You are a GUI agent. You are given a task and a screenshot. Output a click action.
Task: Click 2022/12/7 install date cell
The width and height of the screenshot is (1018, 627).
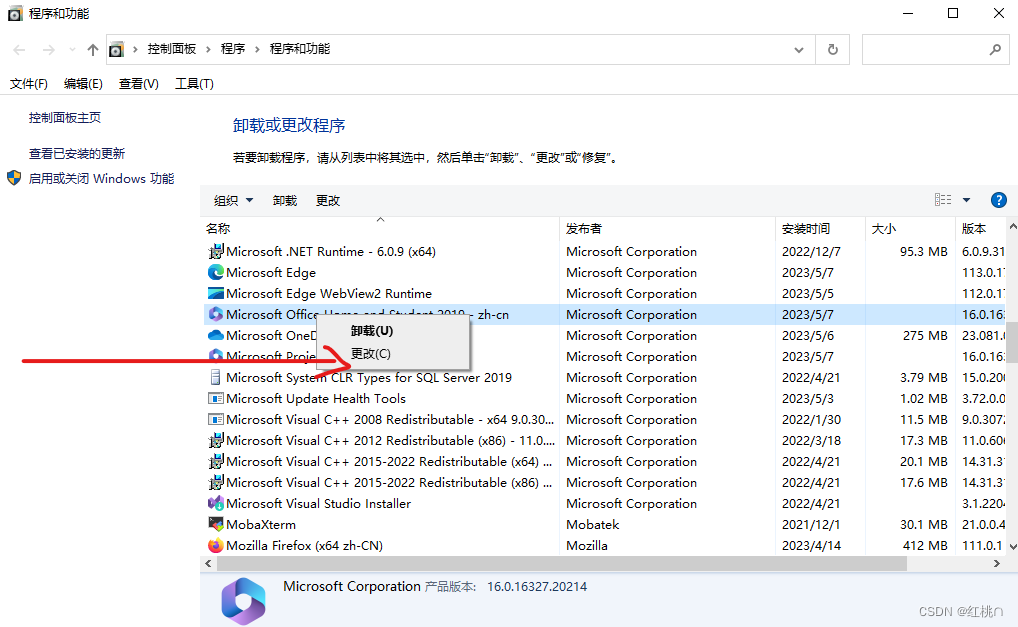(811, 251)
